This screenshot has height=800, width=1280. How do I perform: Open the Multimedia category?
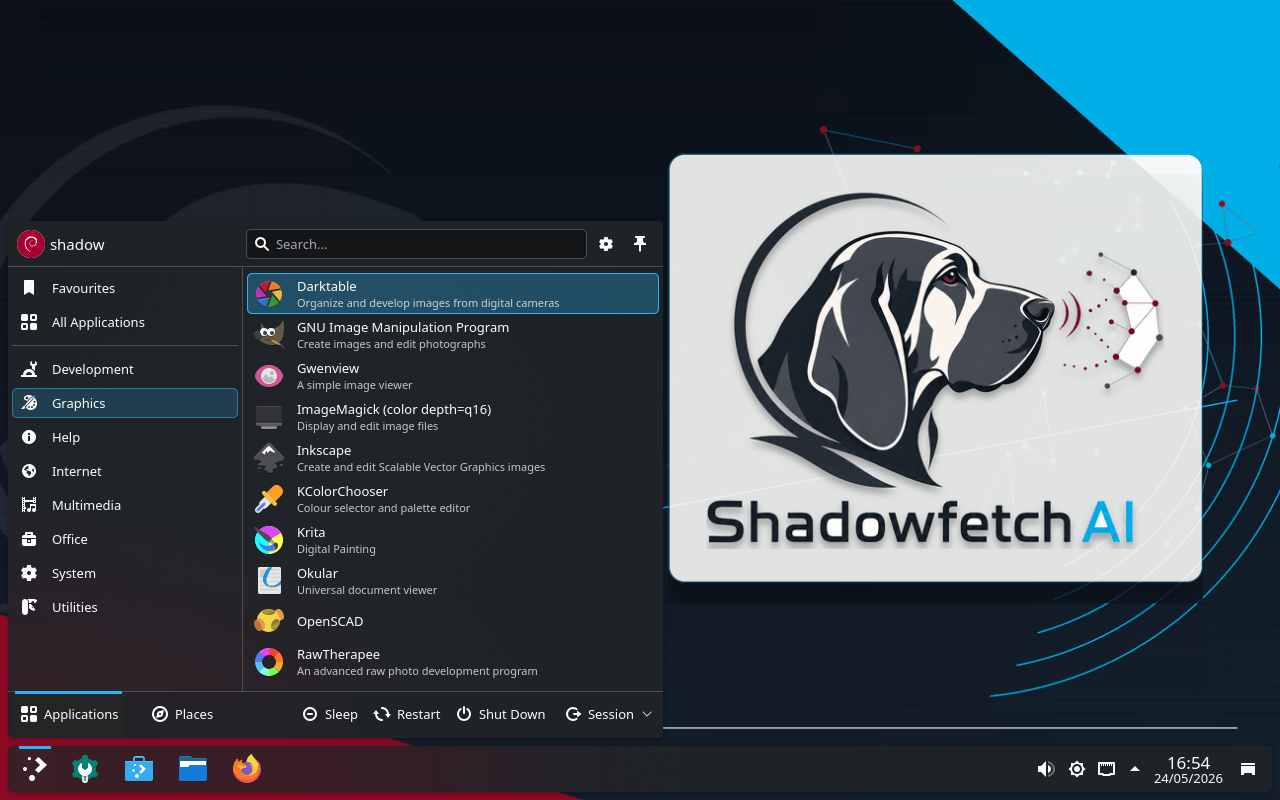pos(125,505)
